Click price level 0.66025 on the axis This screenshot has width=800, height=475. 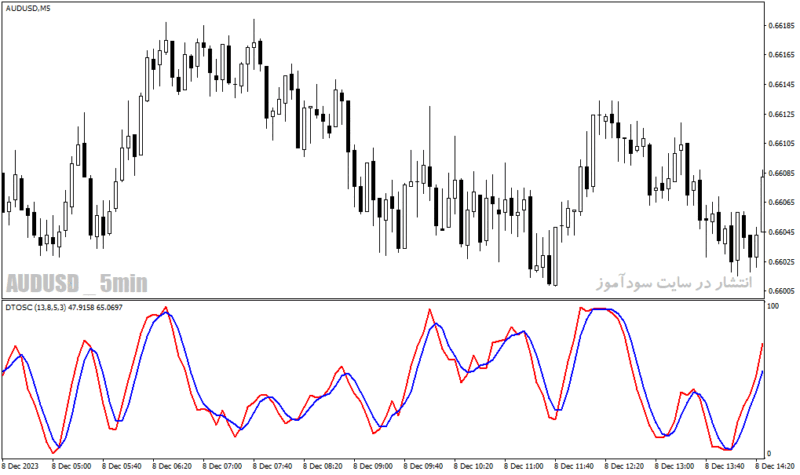point(782,262)
